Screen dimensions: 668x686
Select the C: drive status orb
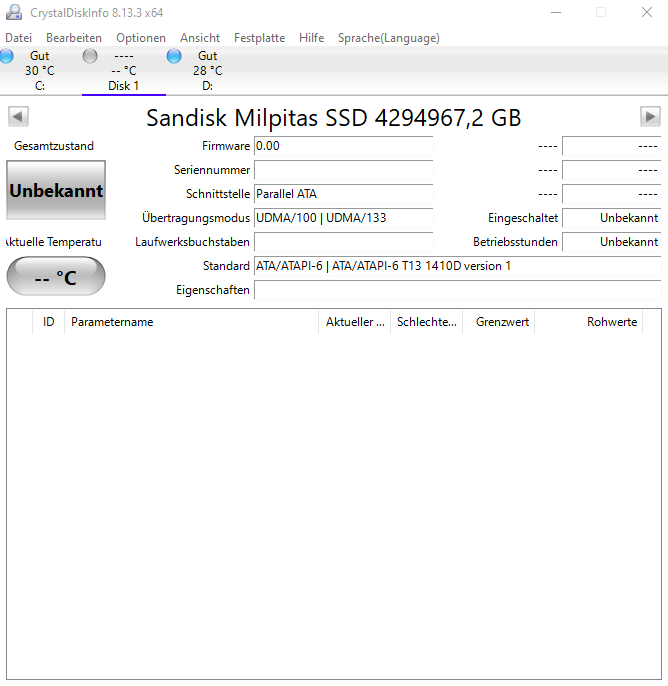tap(6, 56)
